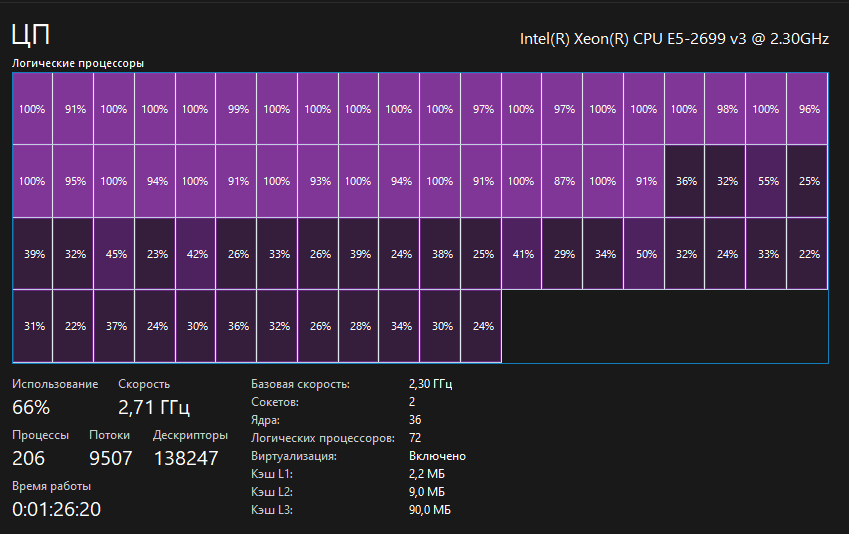Click the core tile reading 96%
Image resolution: width=849 pixels, height=534 pixels.
807,109
